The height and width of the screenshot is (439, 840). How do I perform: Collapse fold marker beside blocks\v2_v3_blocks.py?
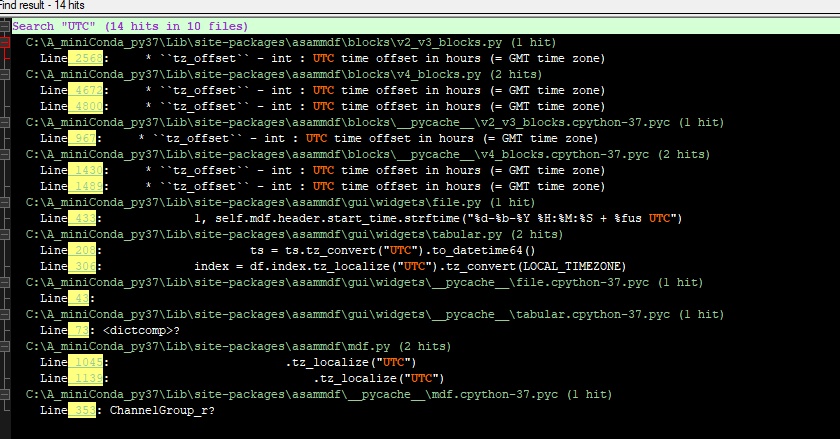tap(4, 42)
